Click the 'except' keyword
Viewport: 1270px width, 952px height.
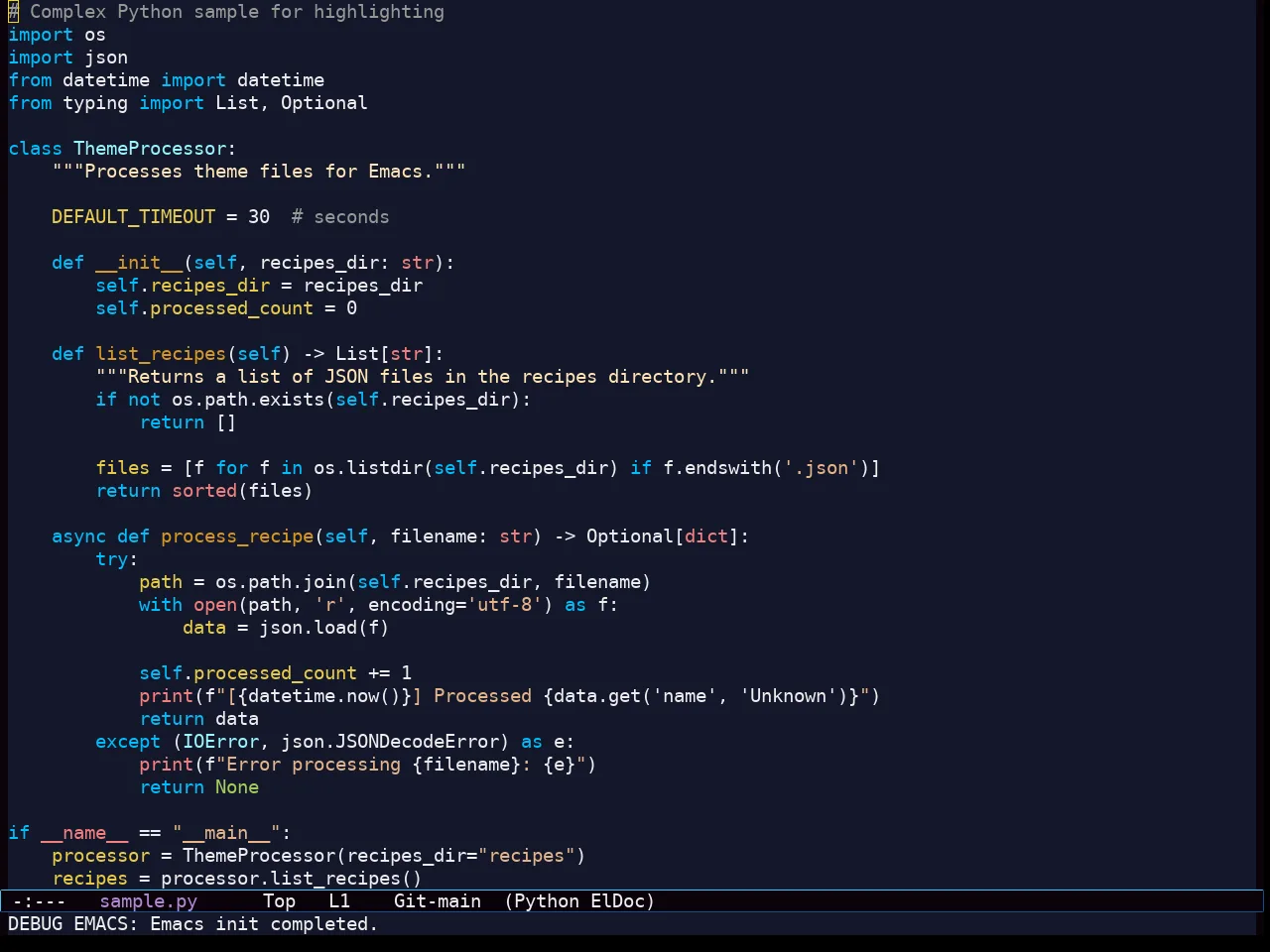[128, 742]
